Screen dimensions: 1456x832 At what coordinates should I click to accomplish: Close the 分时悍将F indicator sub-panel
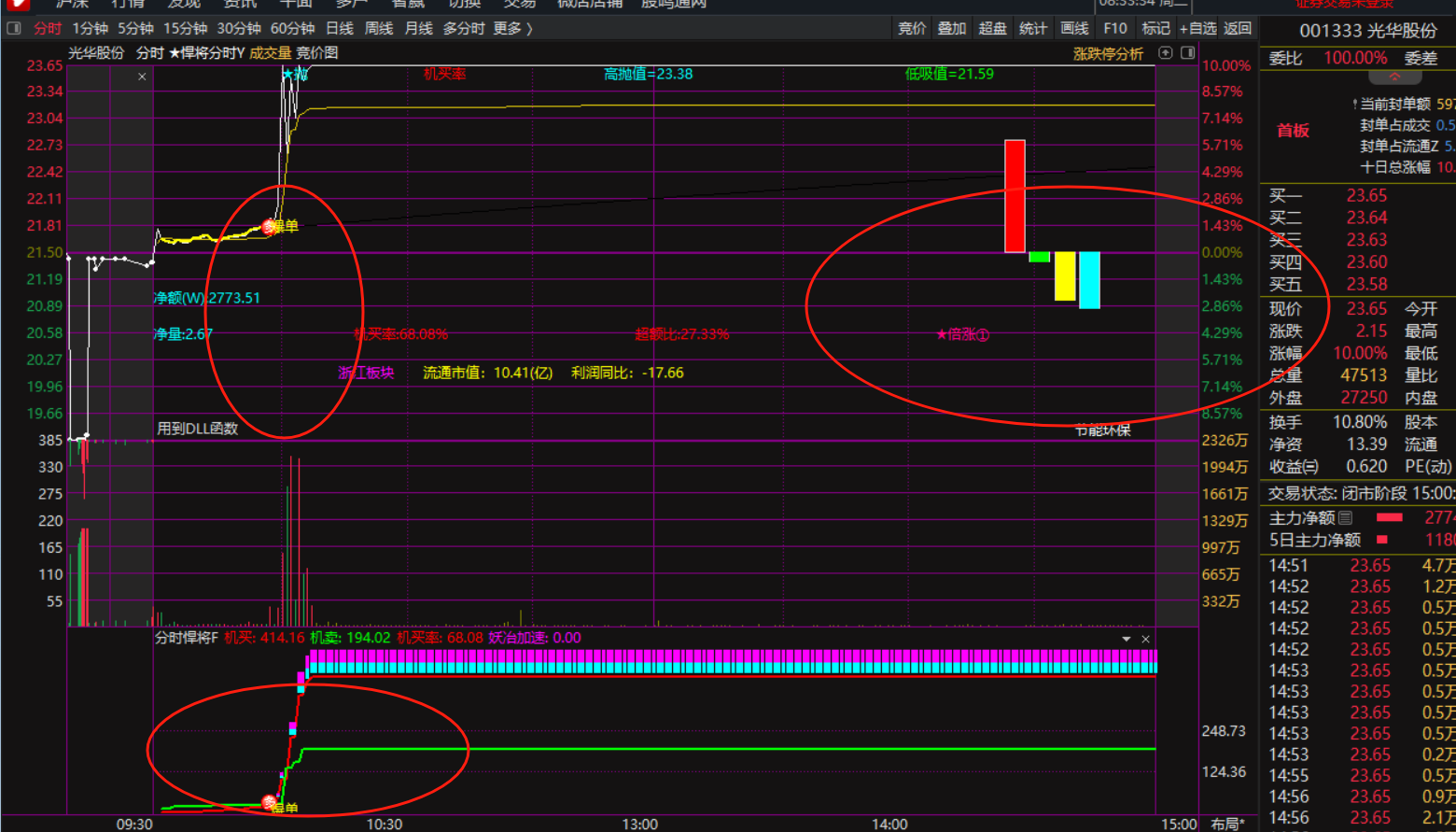(1145, 639)
